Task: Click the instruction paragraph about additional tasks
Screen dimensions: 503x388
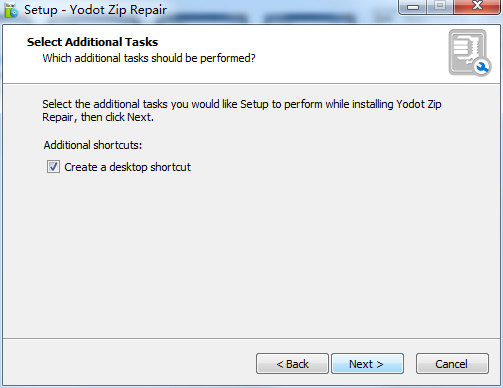Action: [242, 111]
